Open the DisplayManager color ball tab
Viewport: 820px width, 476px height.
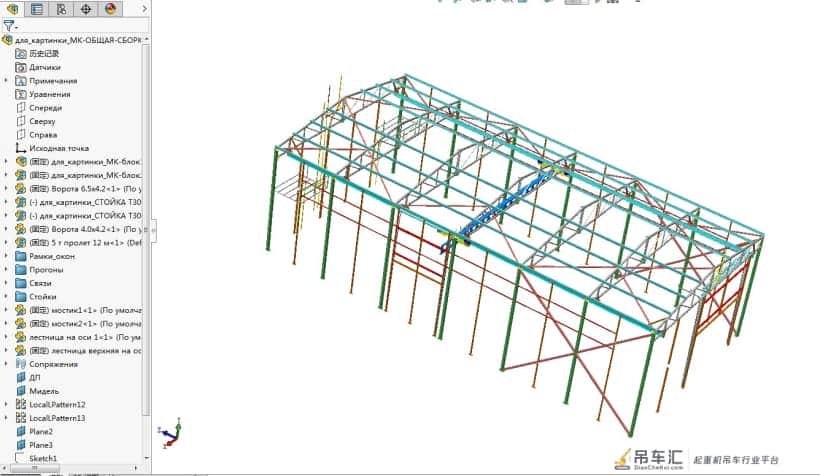pos(110,9)
